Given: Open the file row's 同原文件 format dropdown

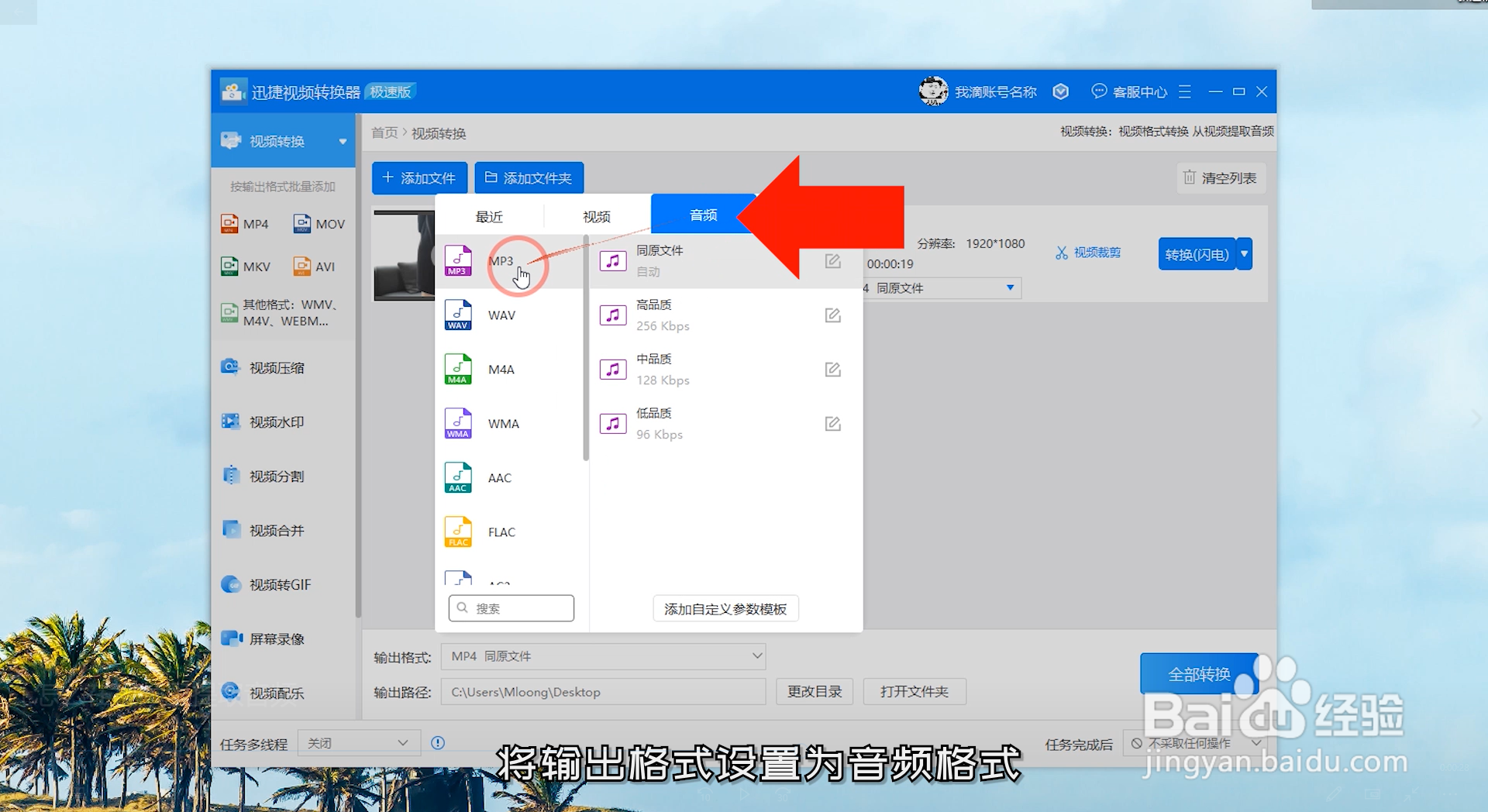Looking at the screenshot, I should pyautogui.click(x=942, y=287).
